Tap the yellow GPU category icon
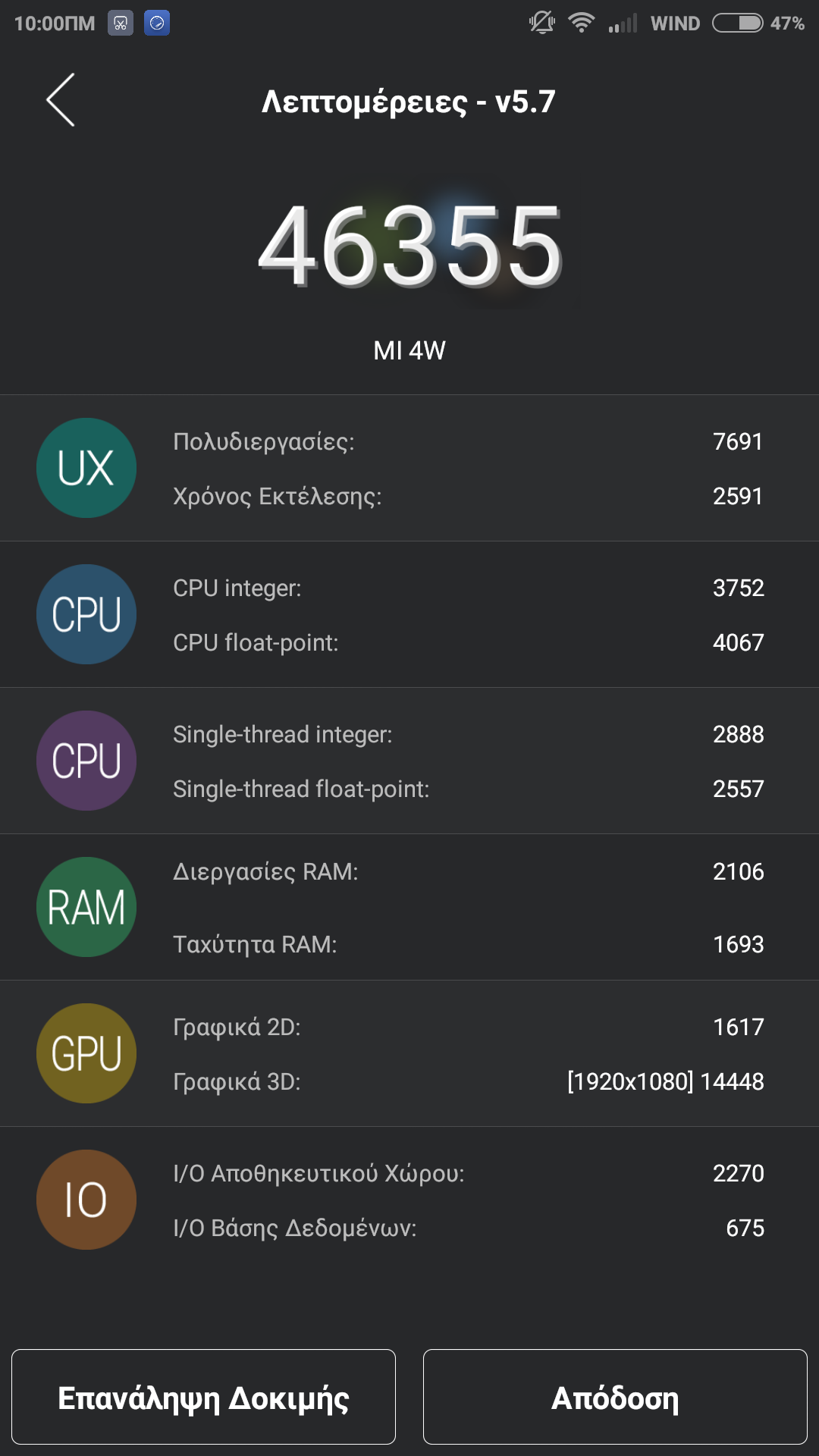The height and width of the screenshot is (1456, 819). tap(86, 1053)
